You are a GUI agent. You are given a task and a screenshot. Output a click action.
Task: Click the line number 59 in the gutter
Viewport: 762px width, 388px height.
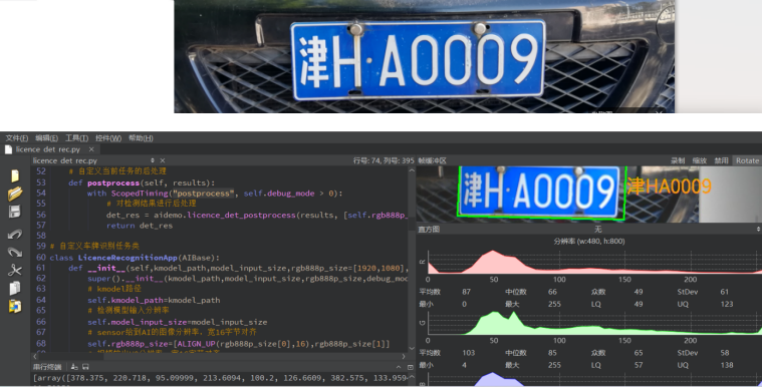pos(41,246)
